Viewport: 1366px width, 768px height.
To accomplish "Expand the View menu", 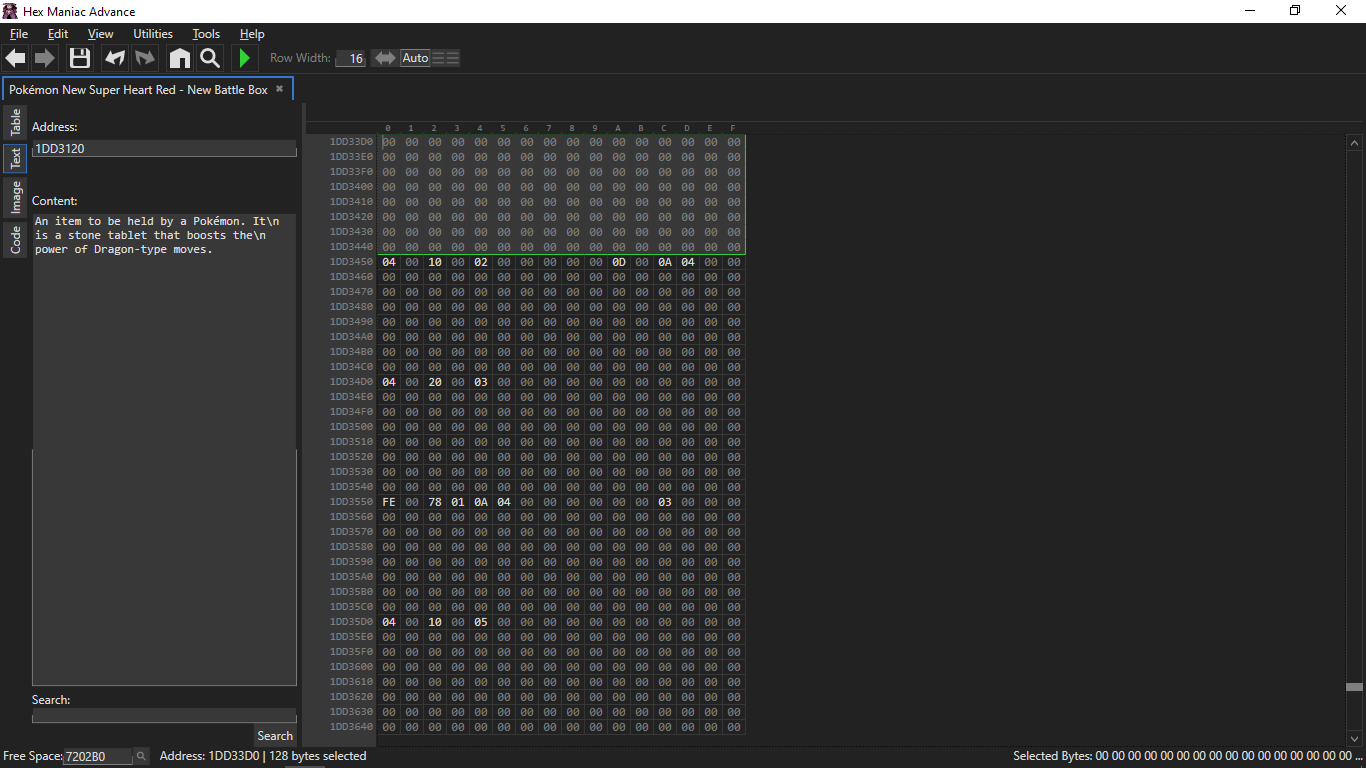I will pyautogui.click(x=101, y=34).
